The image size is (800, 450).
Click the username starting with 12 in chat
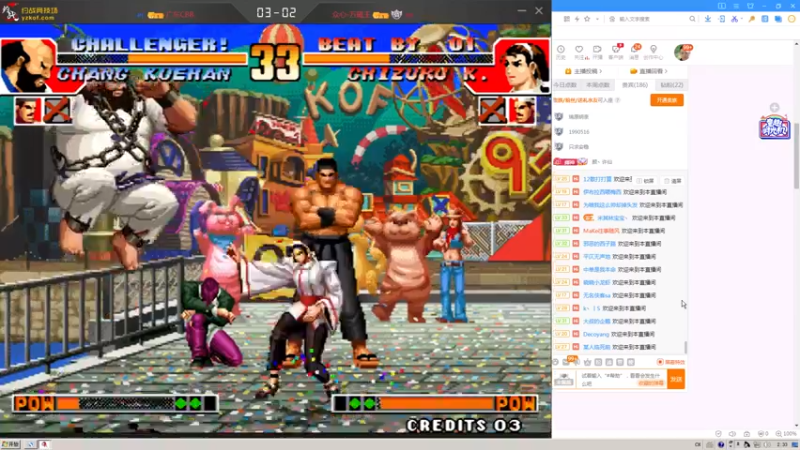597,179
